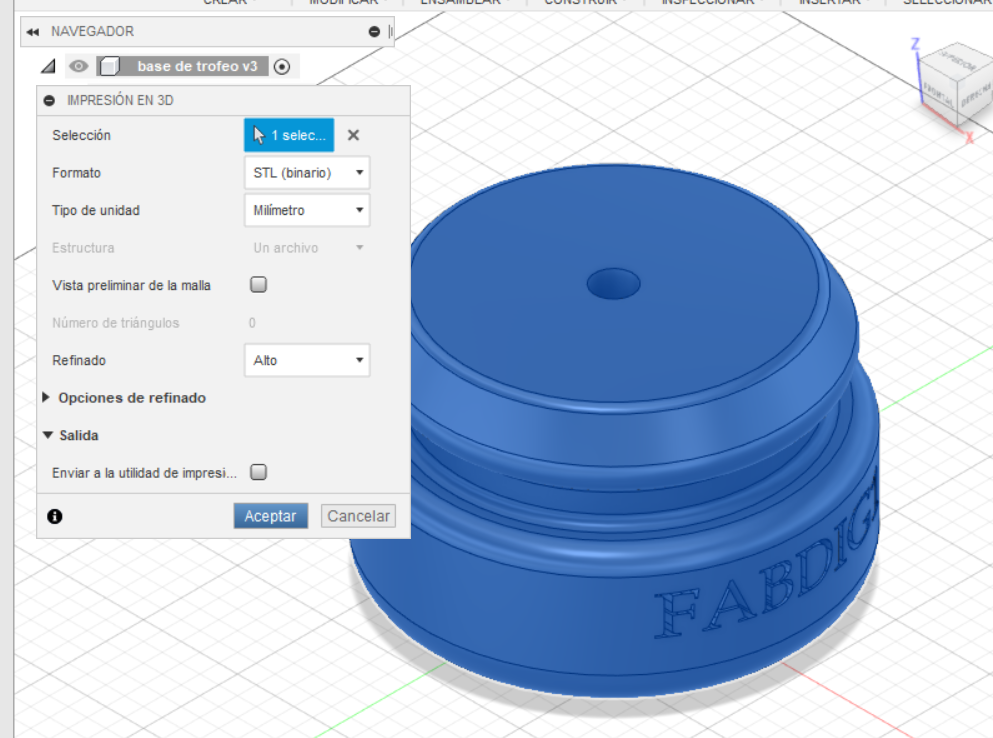Click the 1 selec... selection button

(x=289, y=135)
